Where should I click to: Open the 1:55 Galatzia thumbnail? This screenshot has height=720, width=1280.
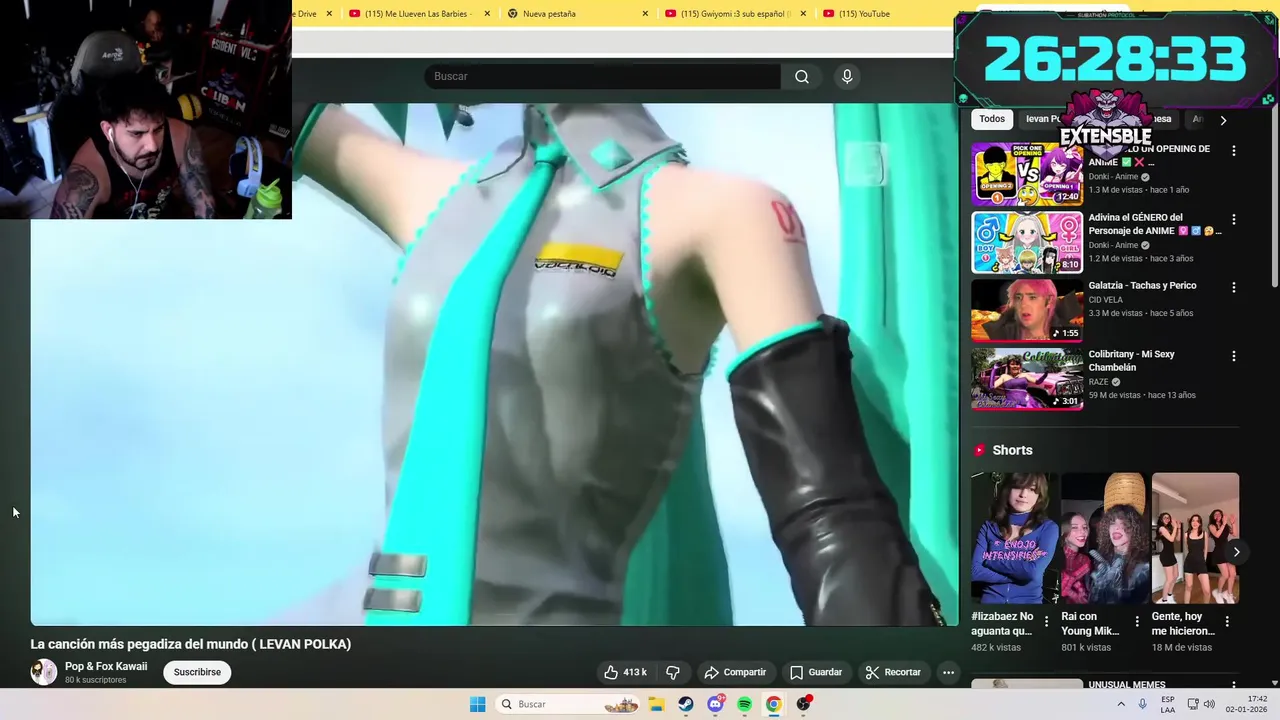(x=1027, y=310)
